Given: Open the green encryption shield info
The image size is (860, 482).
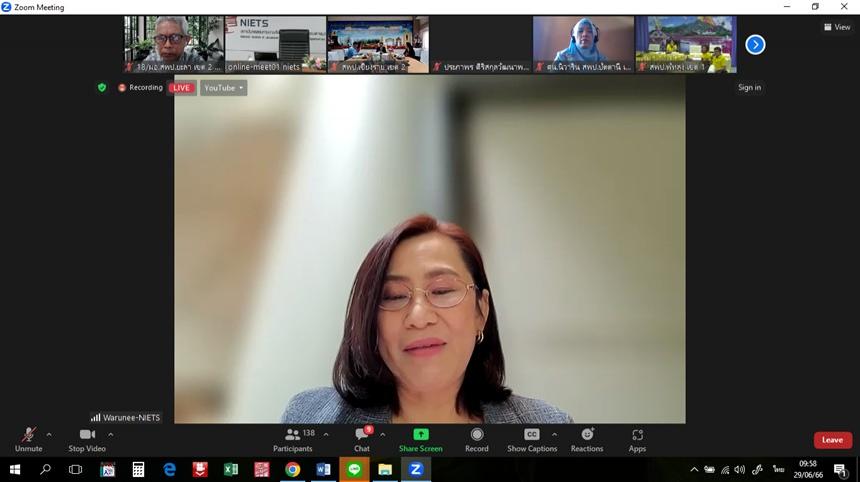Looking at the screenshot, I should tap(102, 87).
